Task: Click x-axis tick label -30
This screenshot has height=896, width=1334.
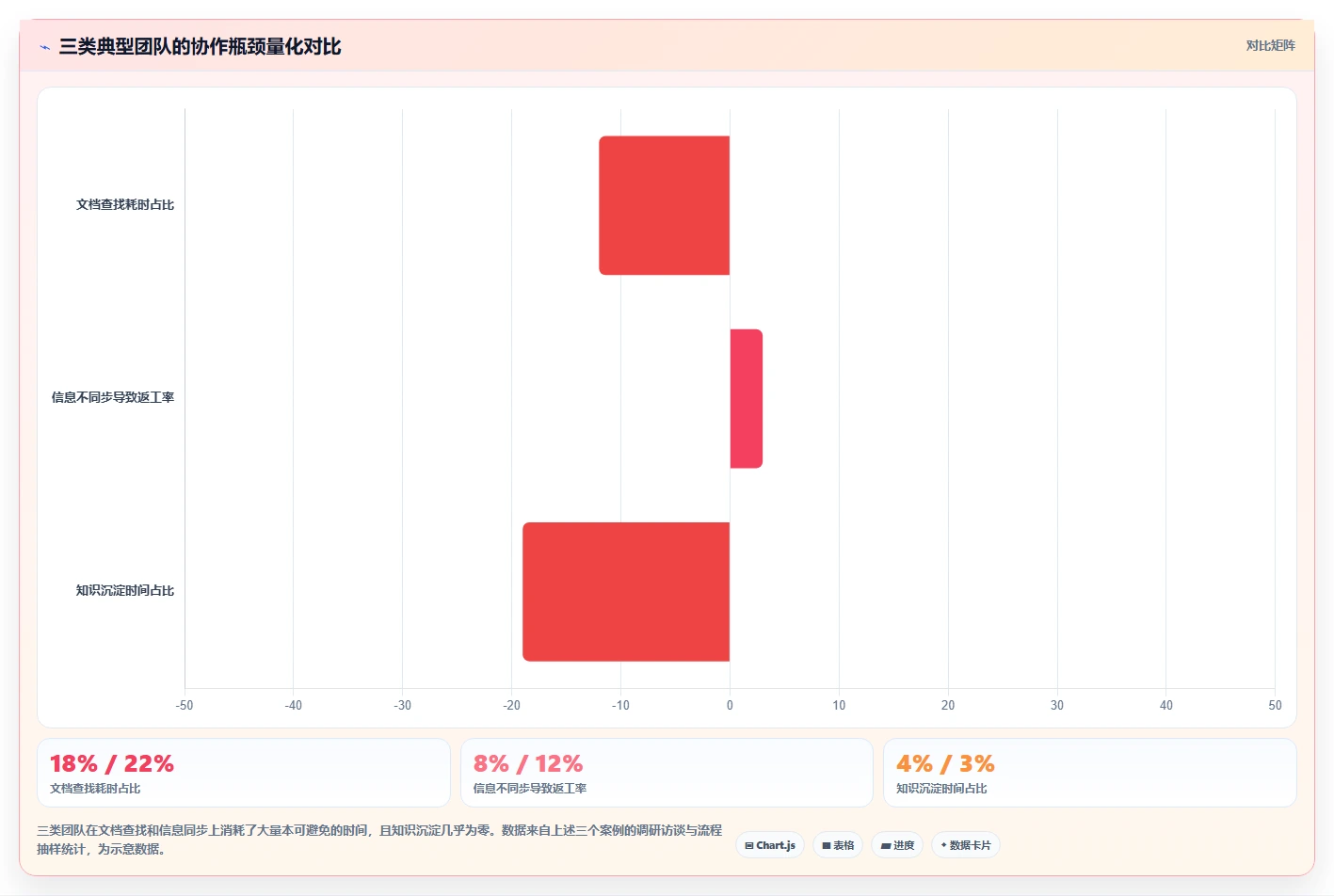Action: (x=403, y=705)
